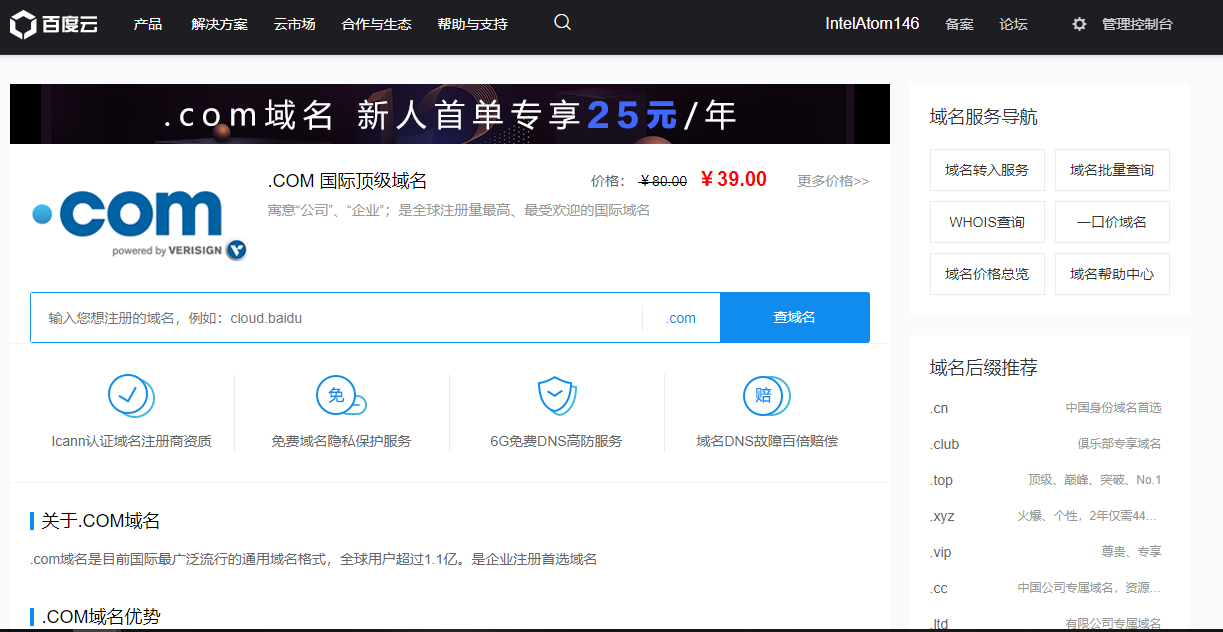The height and width of the screenshot is (632, 1223).
Task: Click the .COM 国际顶级域名 title
Action: pos(347,181)
